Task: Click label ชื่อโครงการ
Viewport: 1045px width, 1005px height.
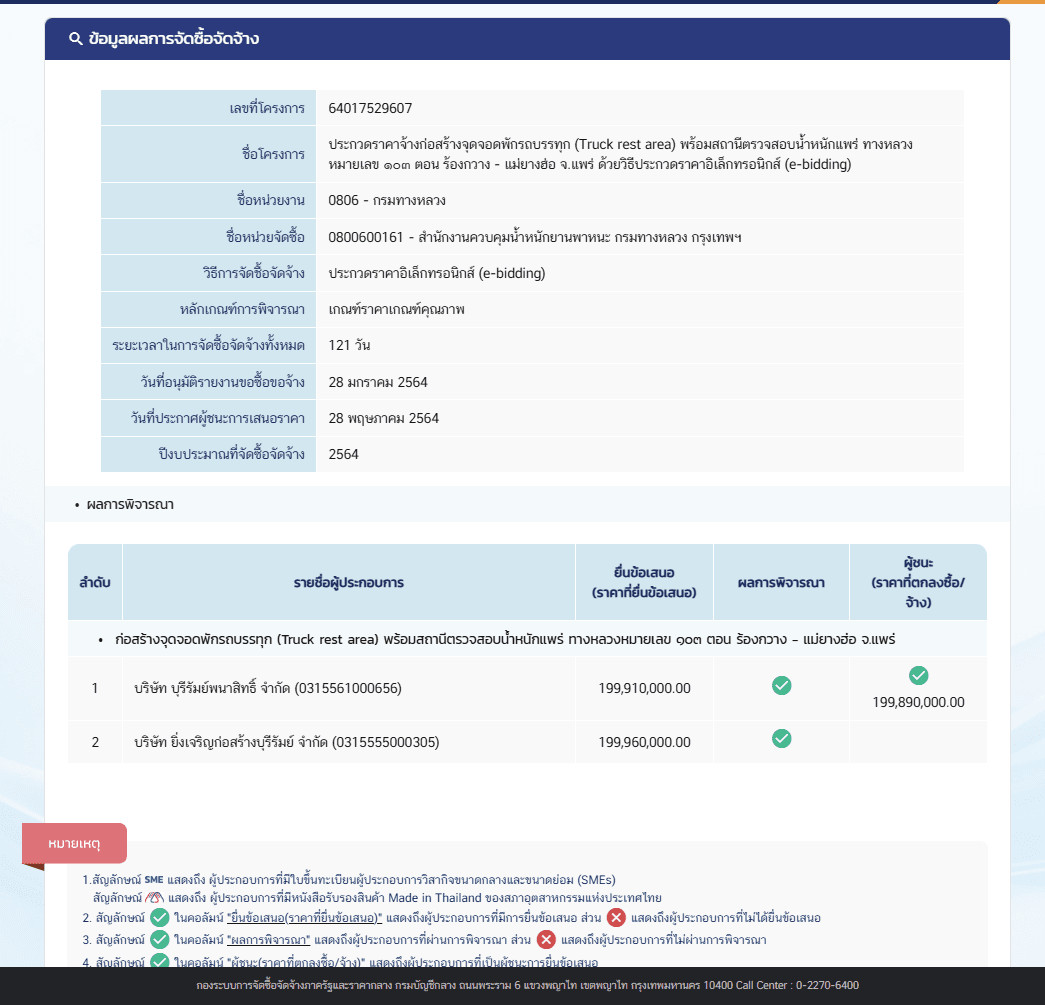Action: click(273, 154)
